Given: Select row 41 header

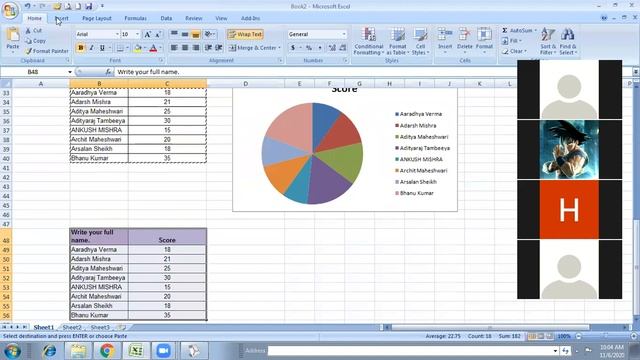Looking at the screenshot, I should [x=6, y=168].
